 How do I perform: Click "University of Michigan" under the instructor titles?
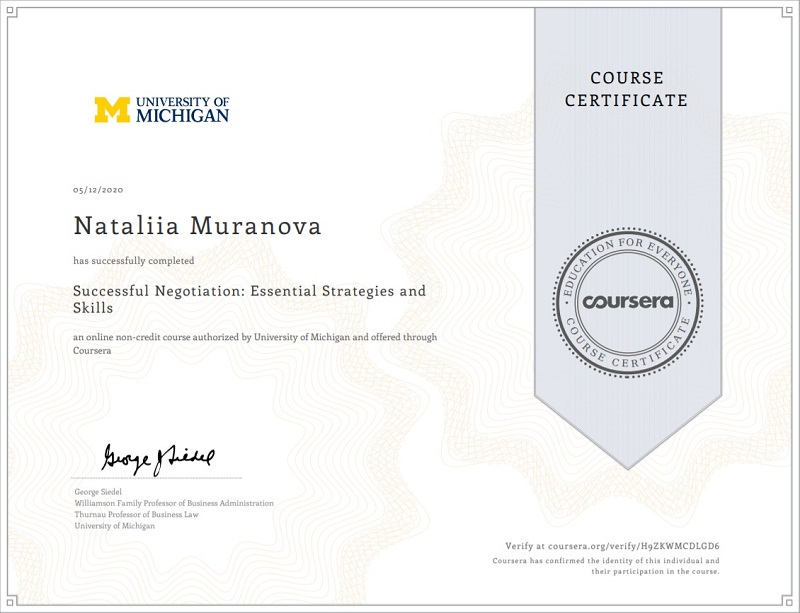(x=114, y=525)
